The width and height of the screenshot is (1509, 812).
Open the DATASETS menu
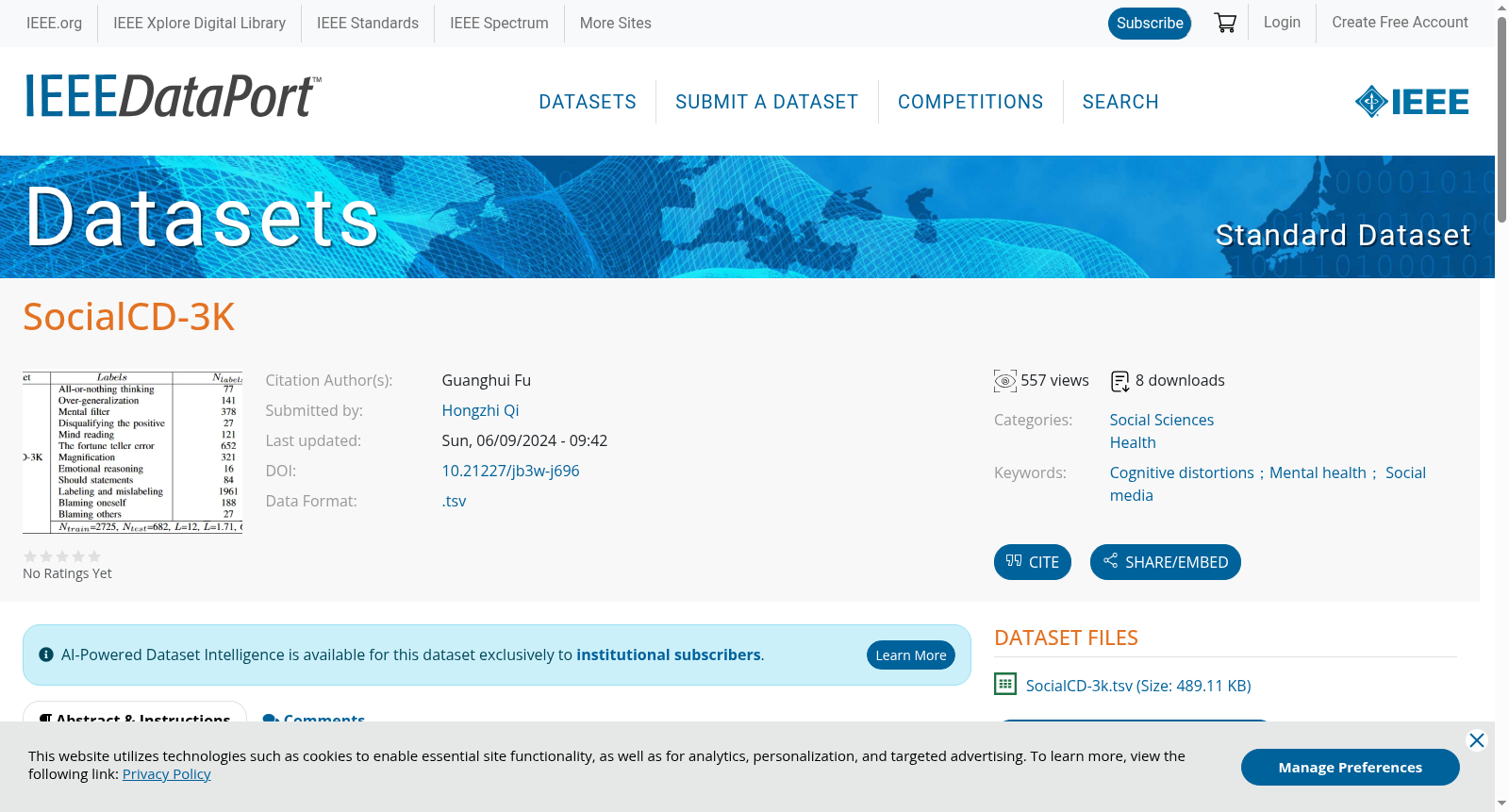click(x=588, y=102)
